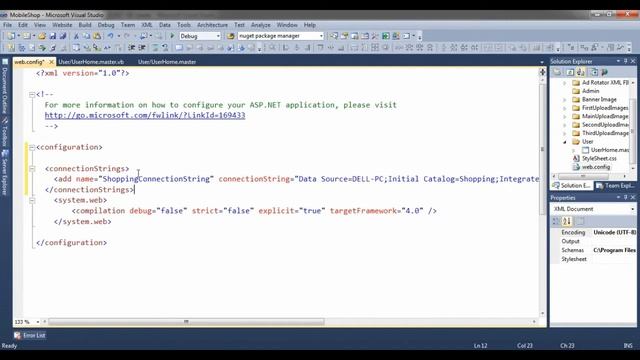
Task: Pin the Properties panel
Action: [x=625, y=198]
